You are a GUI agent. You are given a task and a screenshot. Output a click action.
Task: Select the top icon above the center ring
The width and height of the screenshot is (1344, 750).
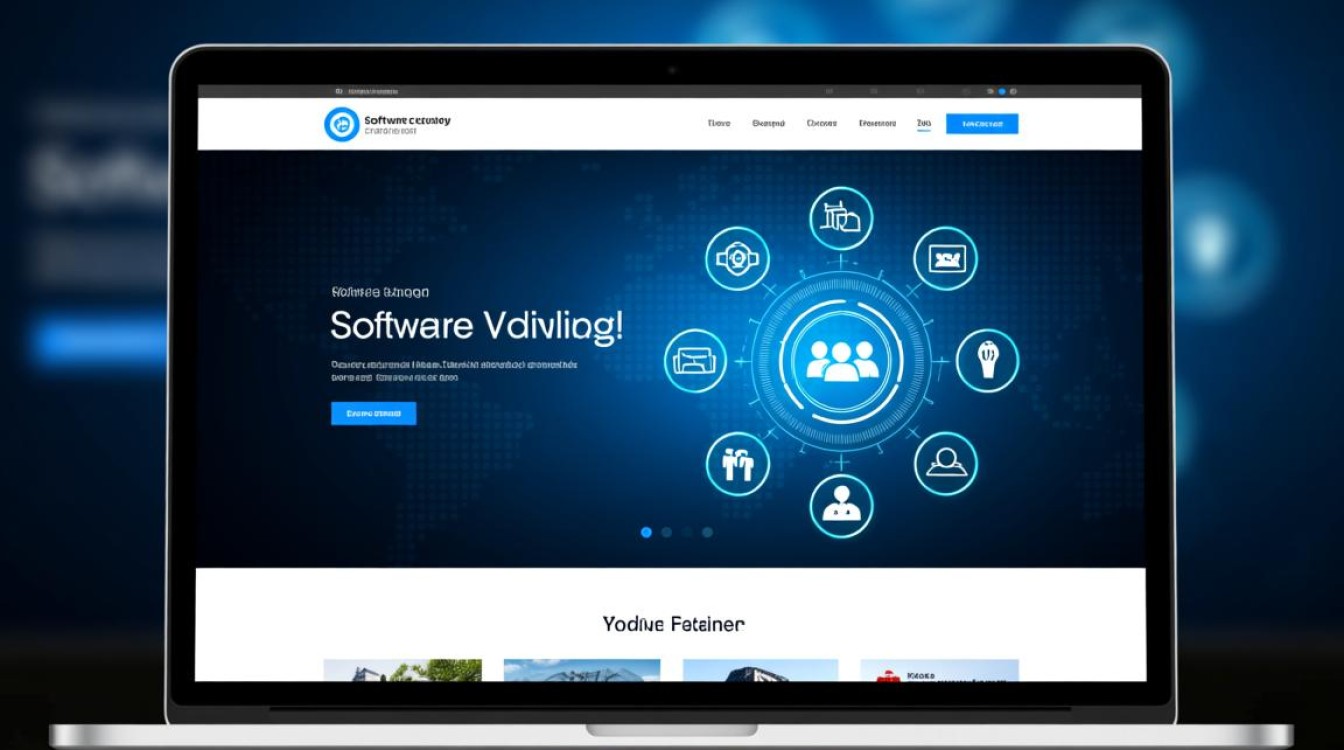(840, 217)
